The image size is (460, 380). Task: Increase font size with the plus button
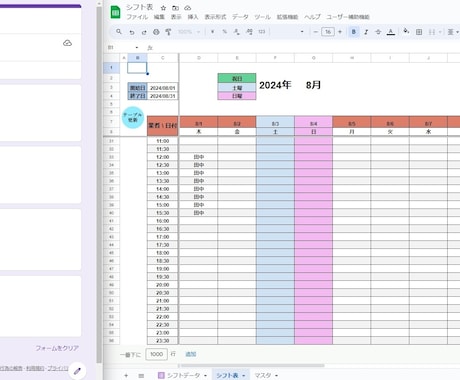pos(340,32)
